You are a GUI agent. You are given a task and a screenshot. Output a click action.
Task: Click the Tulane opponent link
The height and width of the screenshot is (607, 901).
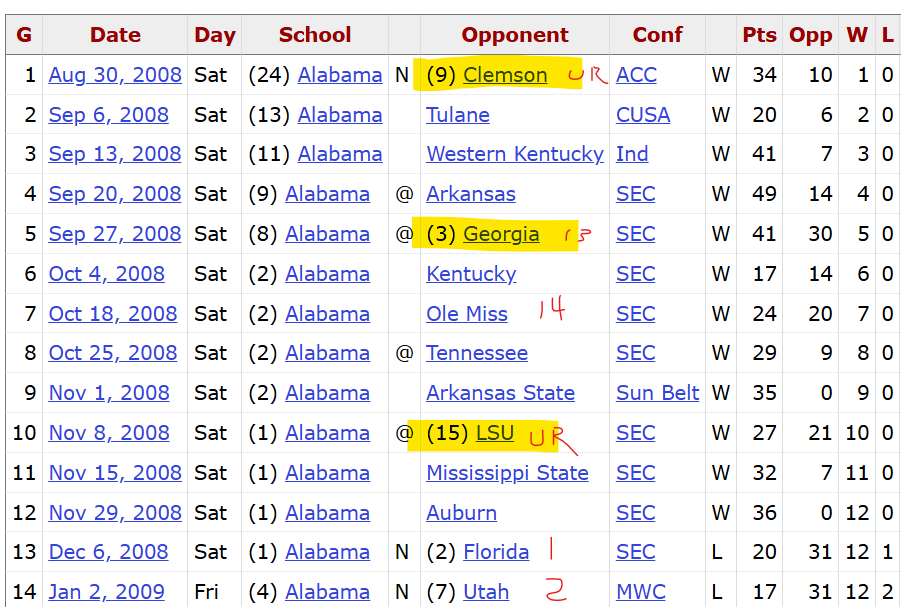[x=458, y=115]
